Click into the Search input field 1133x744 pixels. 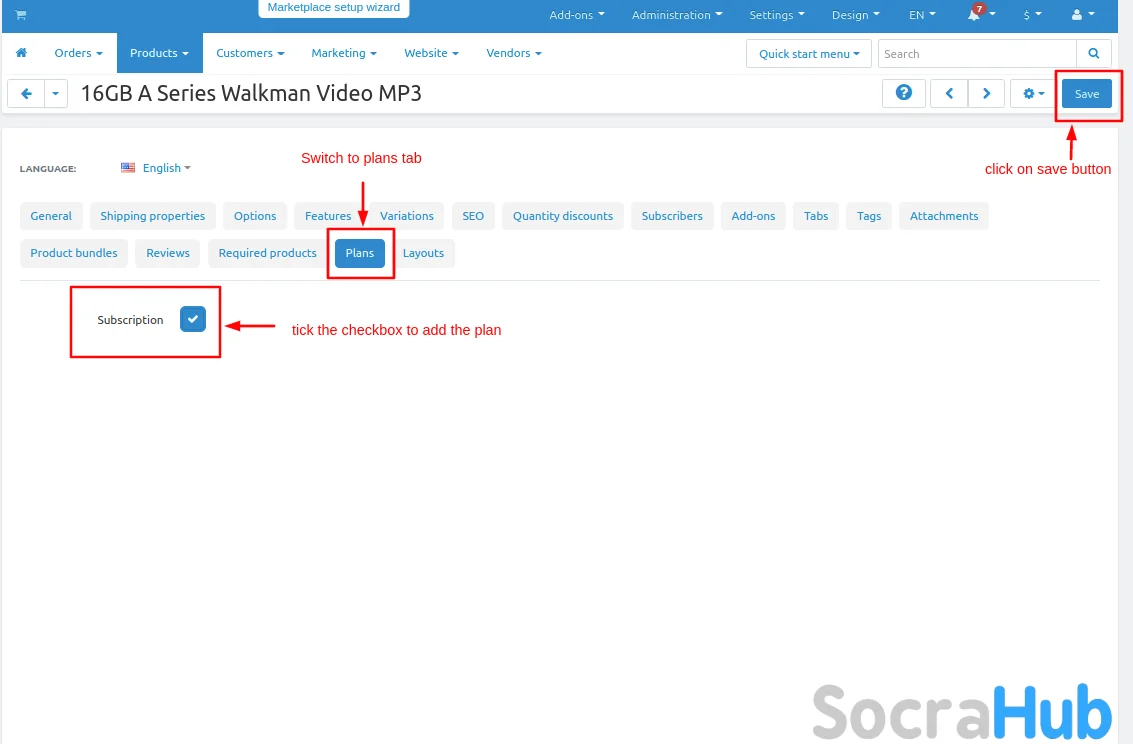coord(976,54)
